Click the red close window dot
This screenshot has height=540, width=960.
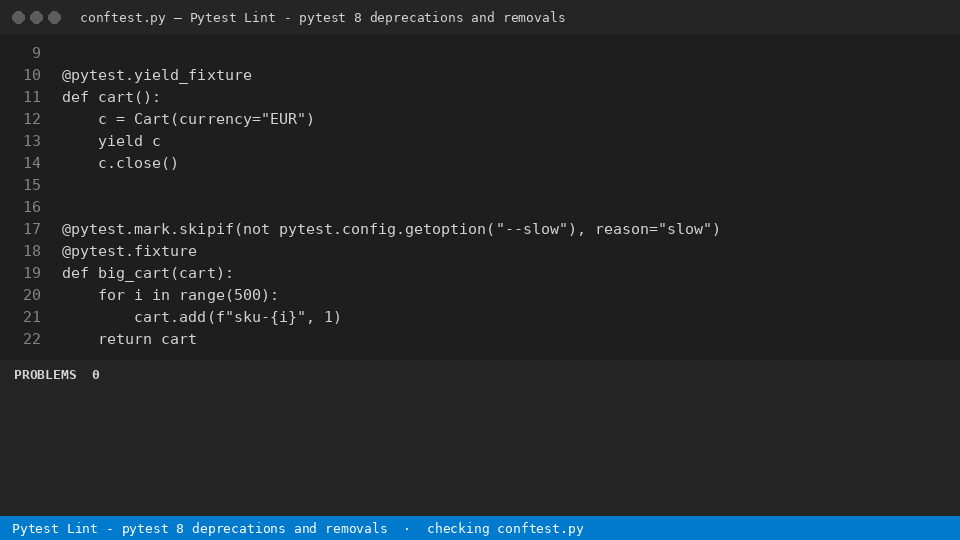(18, 18)
